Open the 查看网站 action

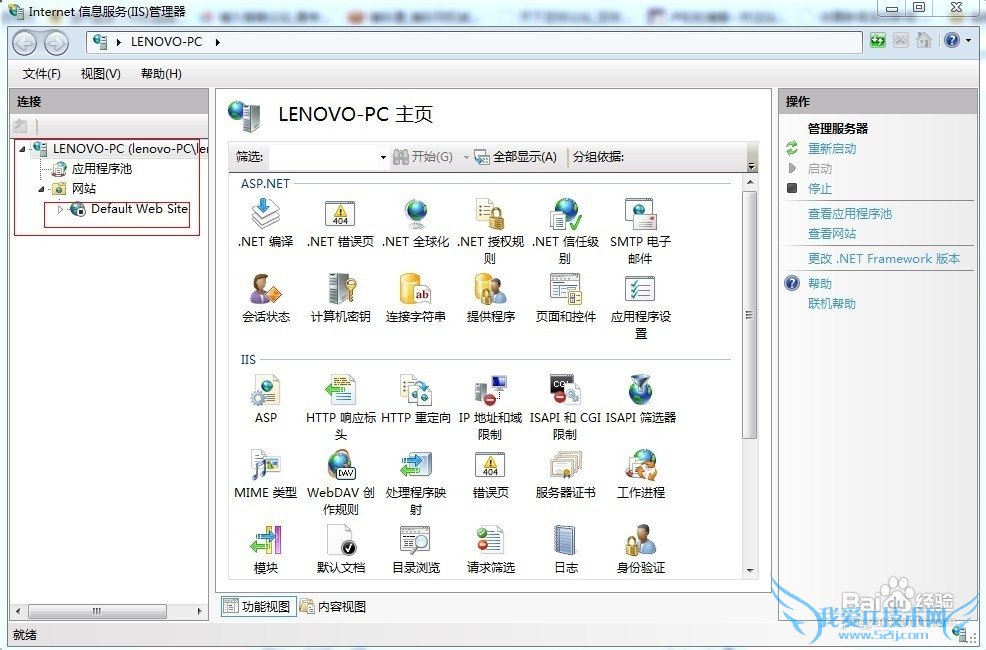(832, 234)
